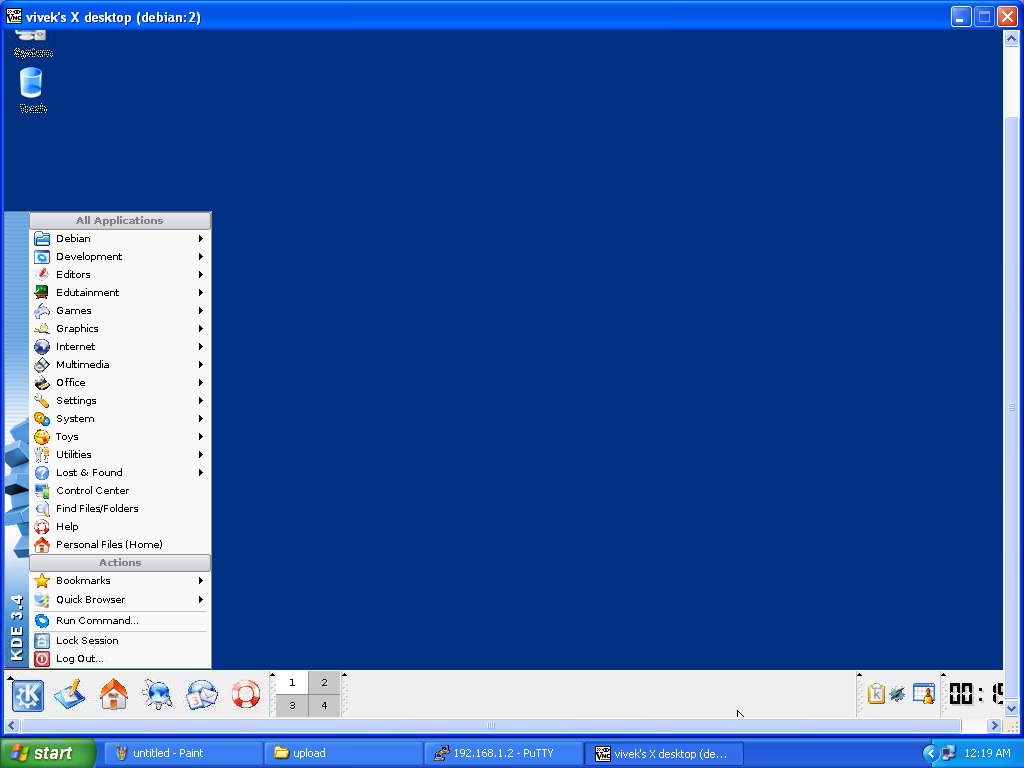Viewport: 1024px width, 768px height.
Task: Click the horizontal scrollbar thumb
Action: click(491, 726)
